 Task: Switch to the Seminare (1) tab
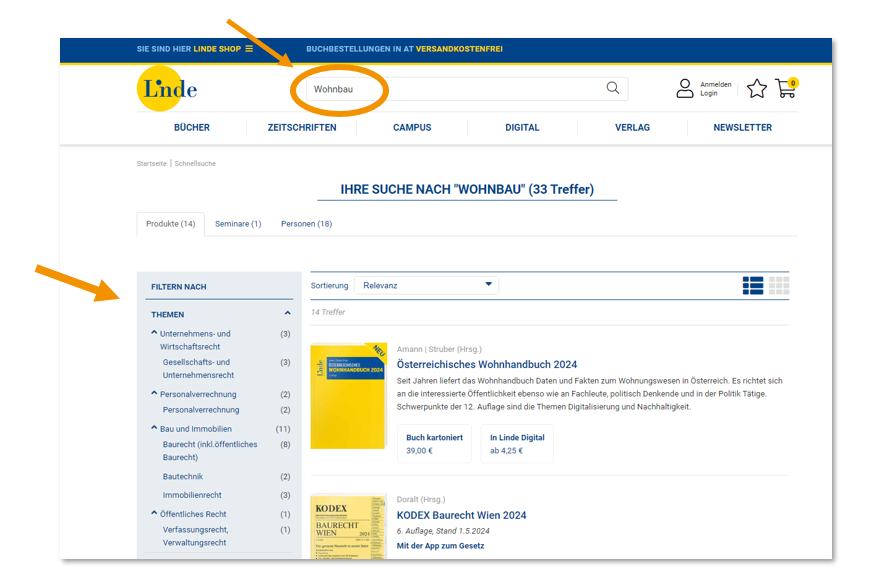238,224
